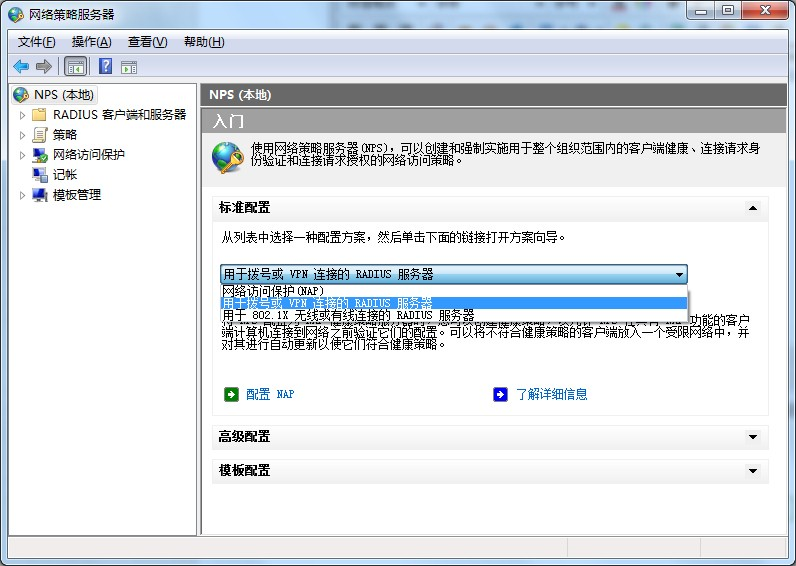Click the Forward arrow toolbar icon

(43, 66)
